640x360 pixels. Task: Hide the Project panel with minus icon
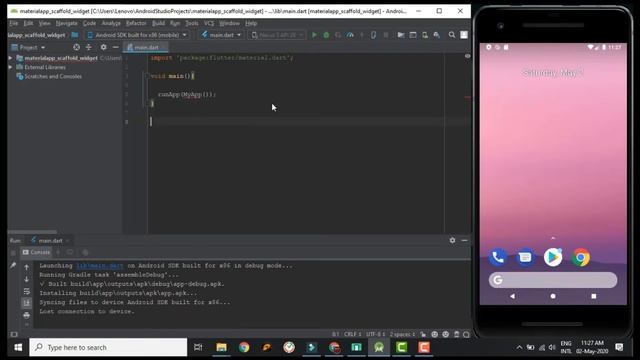[x=116, y=47]
